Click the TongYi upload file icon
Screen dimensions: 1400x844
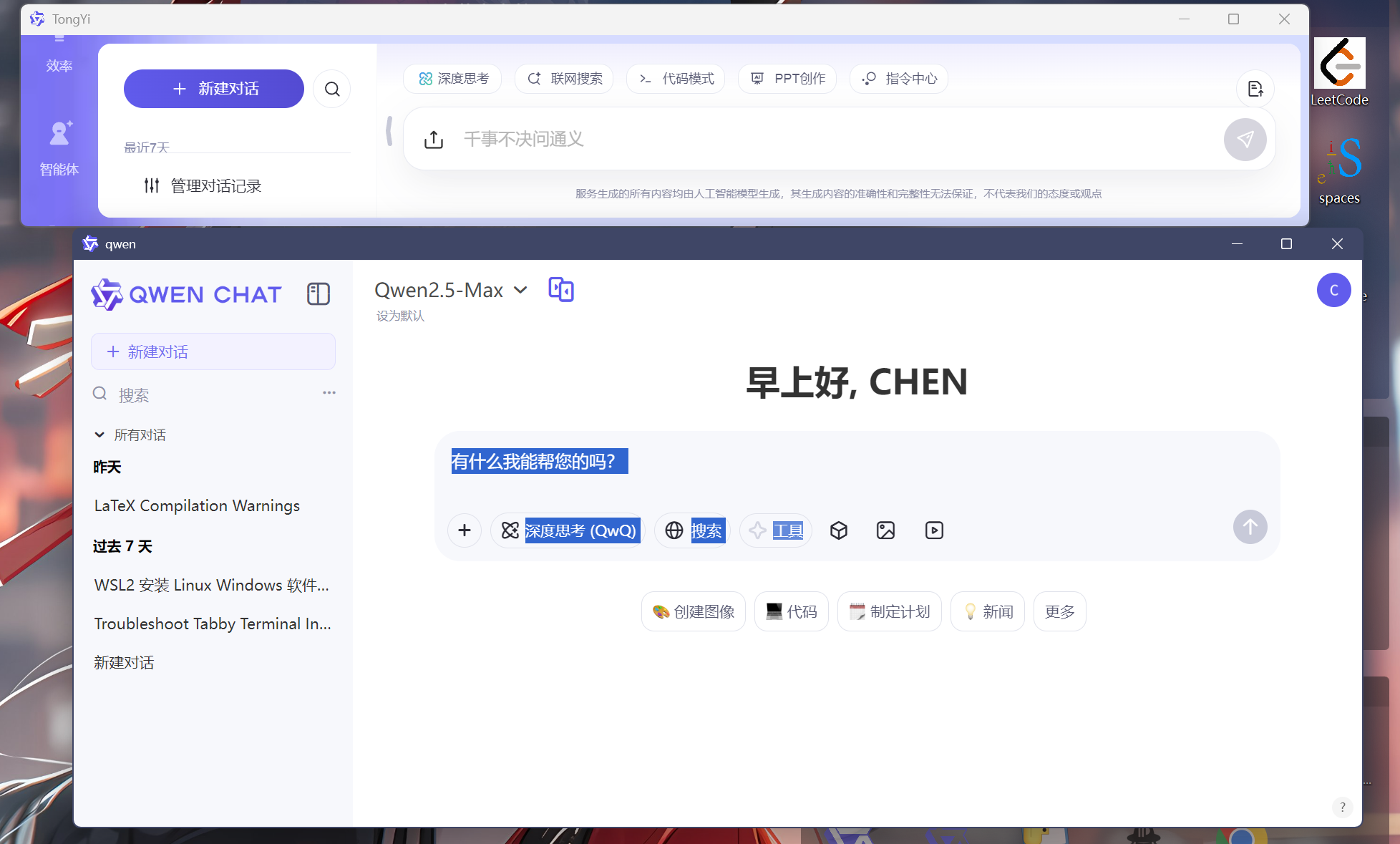434,140
